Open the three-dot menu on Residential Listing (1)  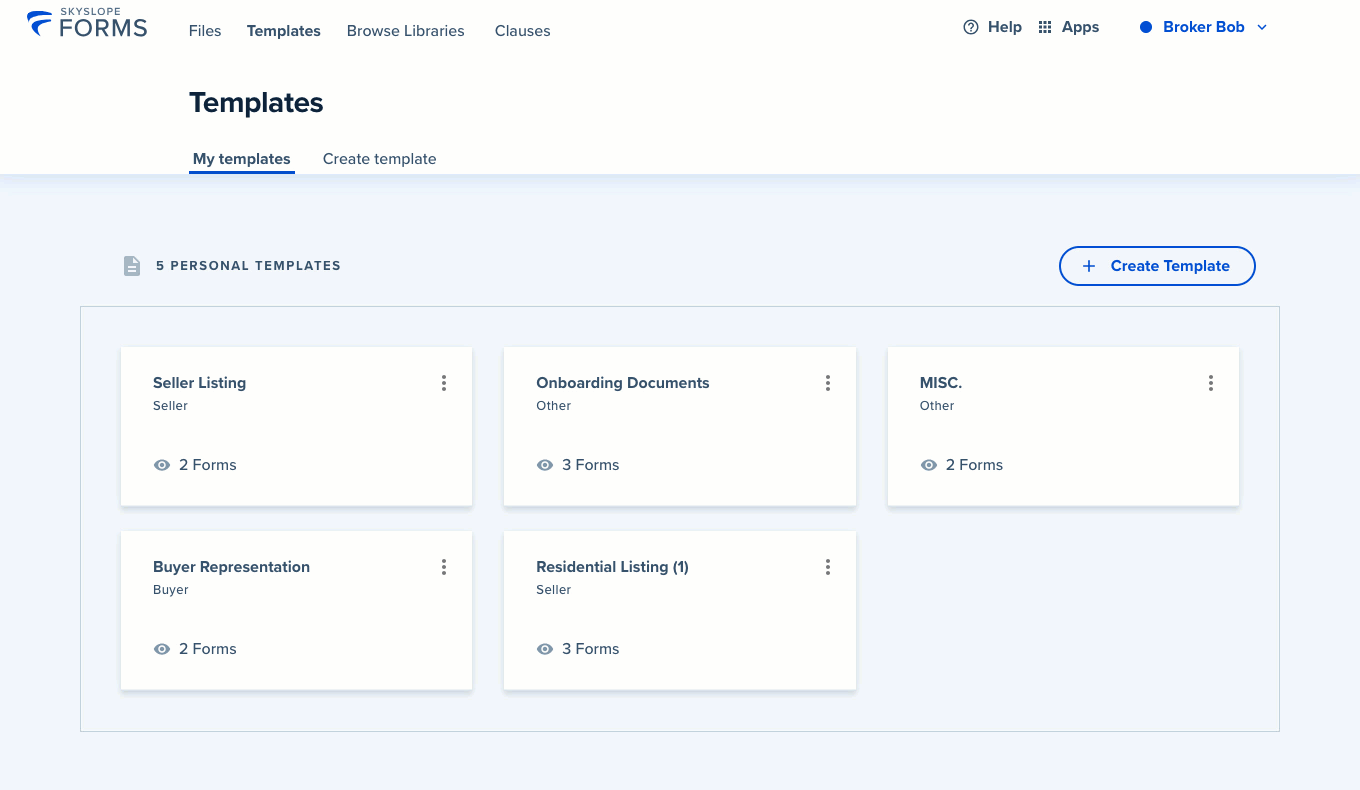pyautogui.click(x=828, y=567)
